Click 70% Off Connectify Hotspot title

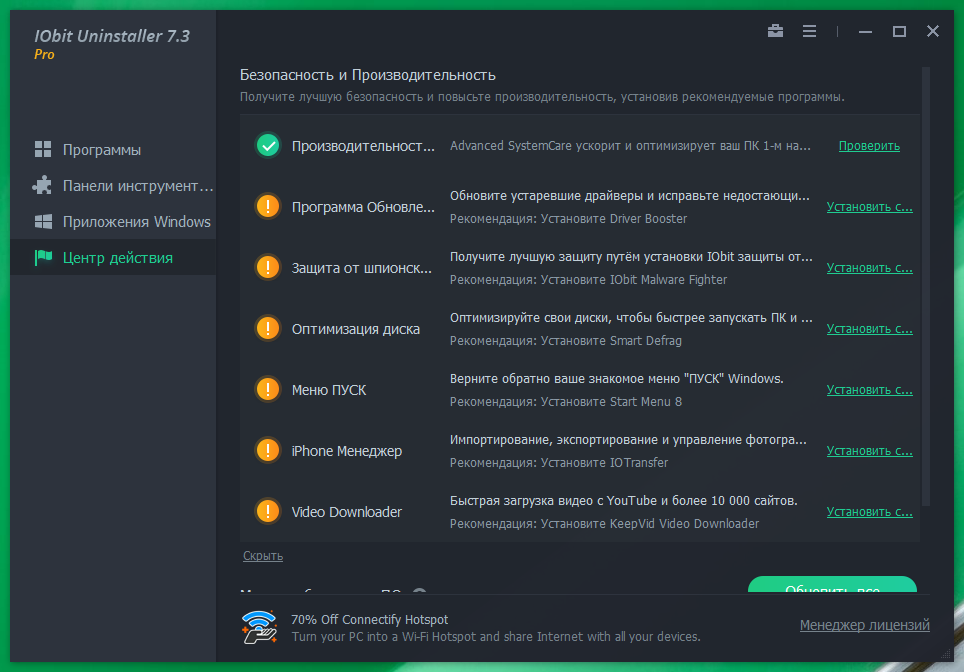tap(369, 620)
